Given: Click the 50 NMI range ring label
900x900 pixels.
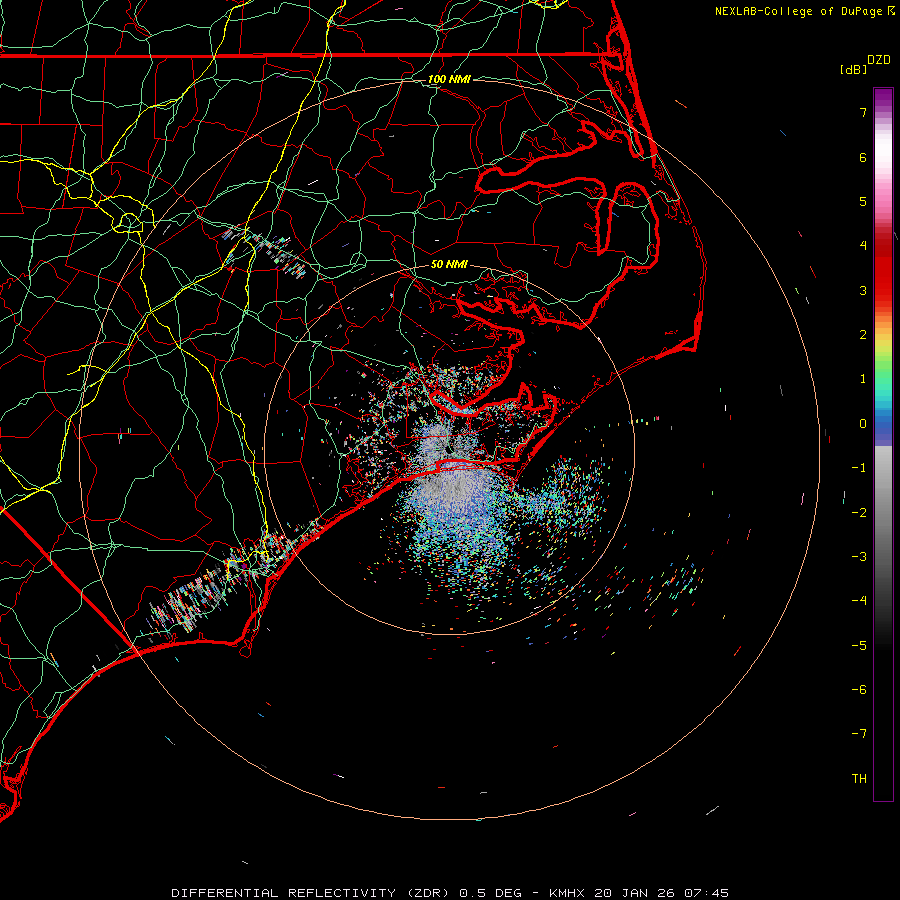Looking at the screenshot, I should (x=449, y=264).
